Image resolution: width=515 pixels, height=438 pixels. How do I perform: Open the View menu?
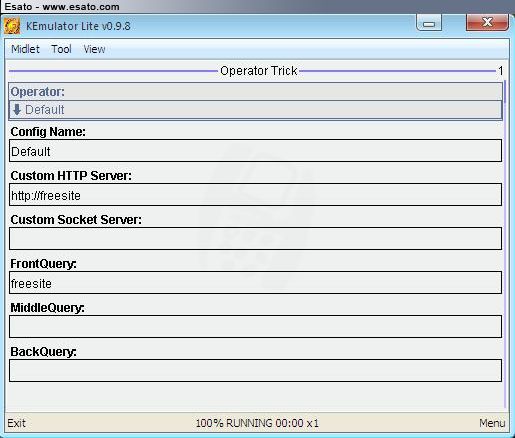[94, 49]
